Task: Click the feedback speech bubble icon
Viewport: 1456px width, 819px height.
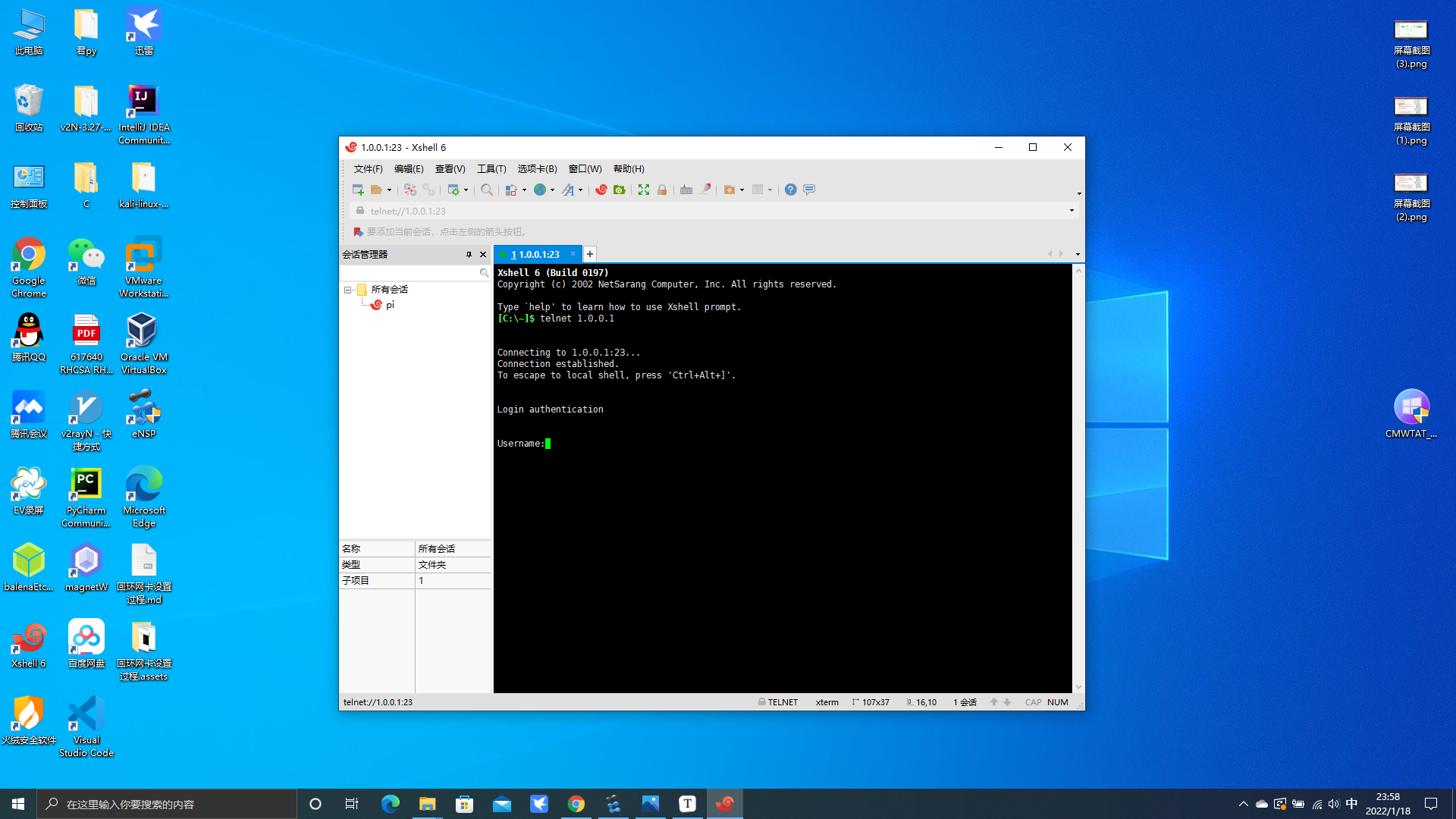Action: coord(809,190)
